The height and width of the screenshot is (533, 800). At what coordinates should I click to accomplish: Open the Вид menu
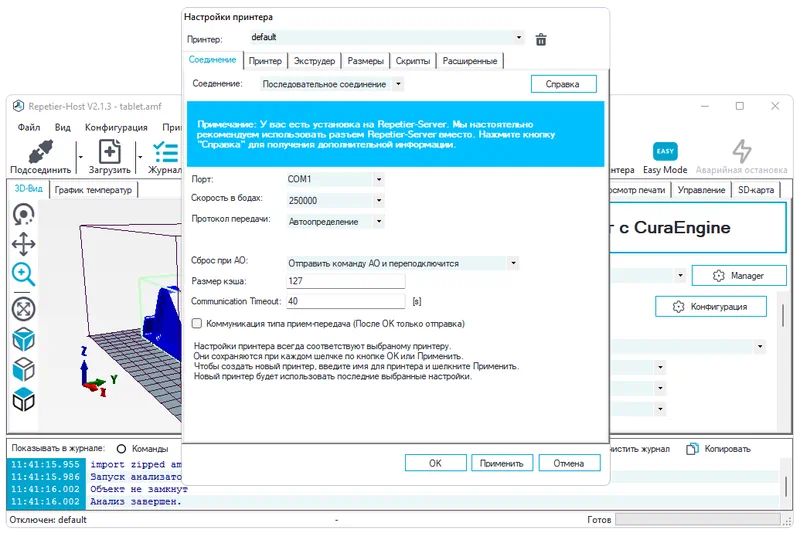tap(63, 127)
